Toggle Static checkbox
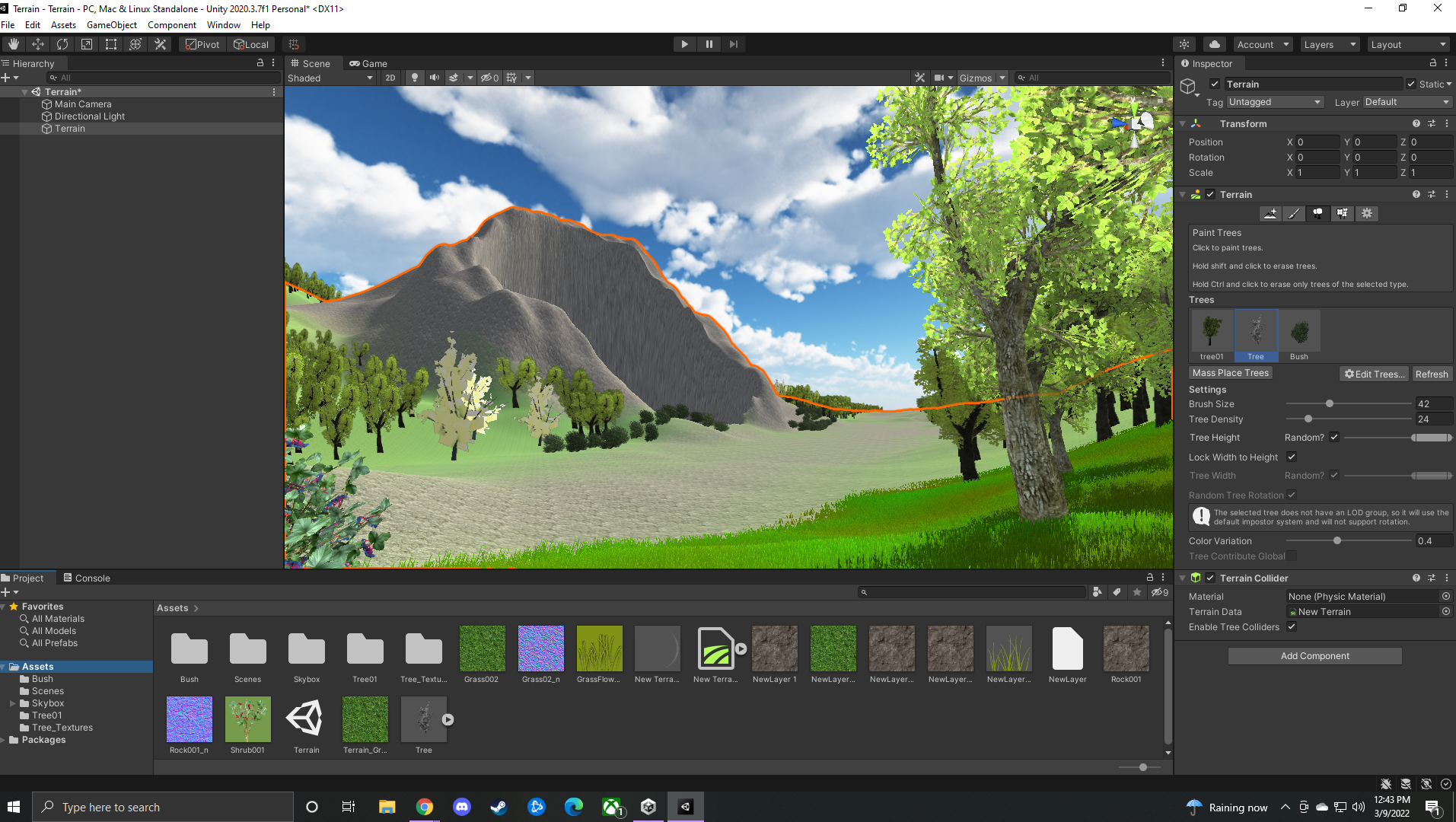 (1411, 84)
